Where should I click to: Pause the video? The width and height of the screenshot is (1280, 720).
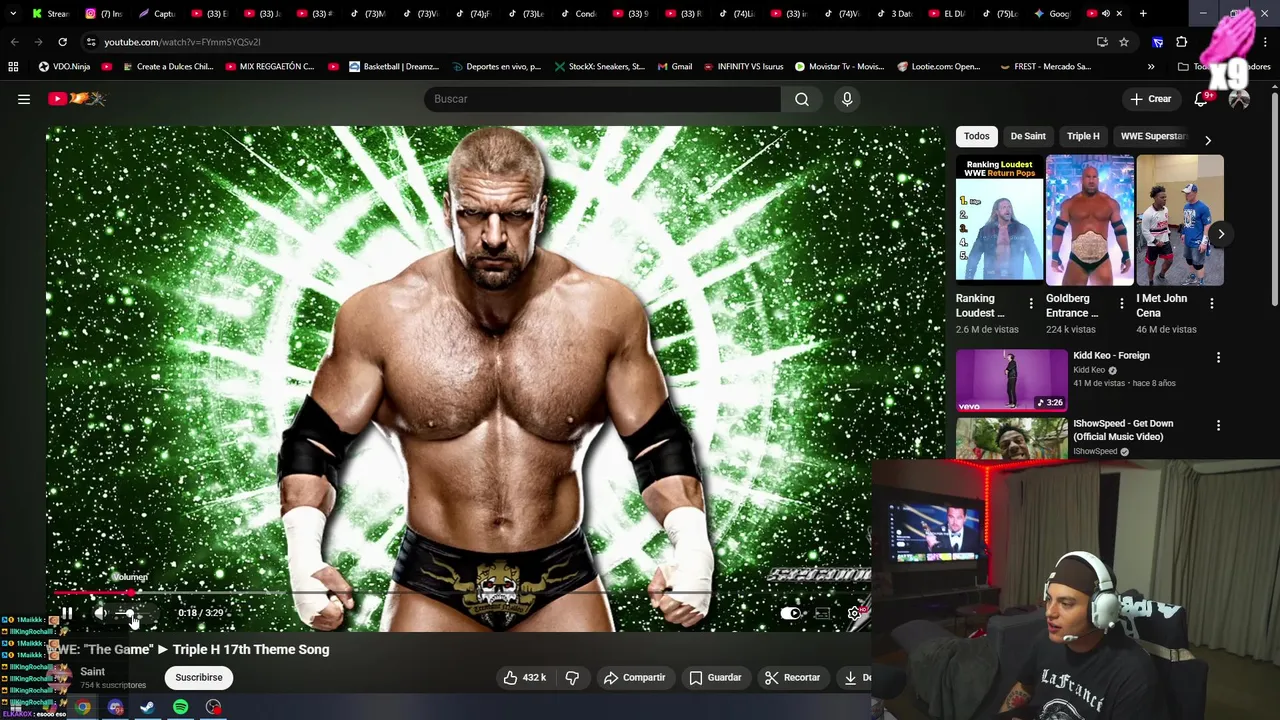point(67,613)
